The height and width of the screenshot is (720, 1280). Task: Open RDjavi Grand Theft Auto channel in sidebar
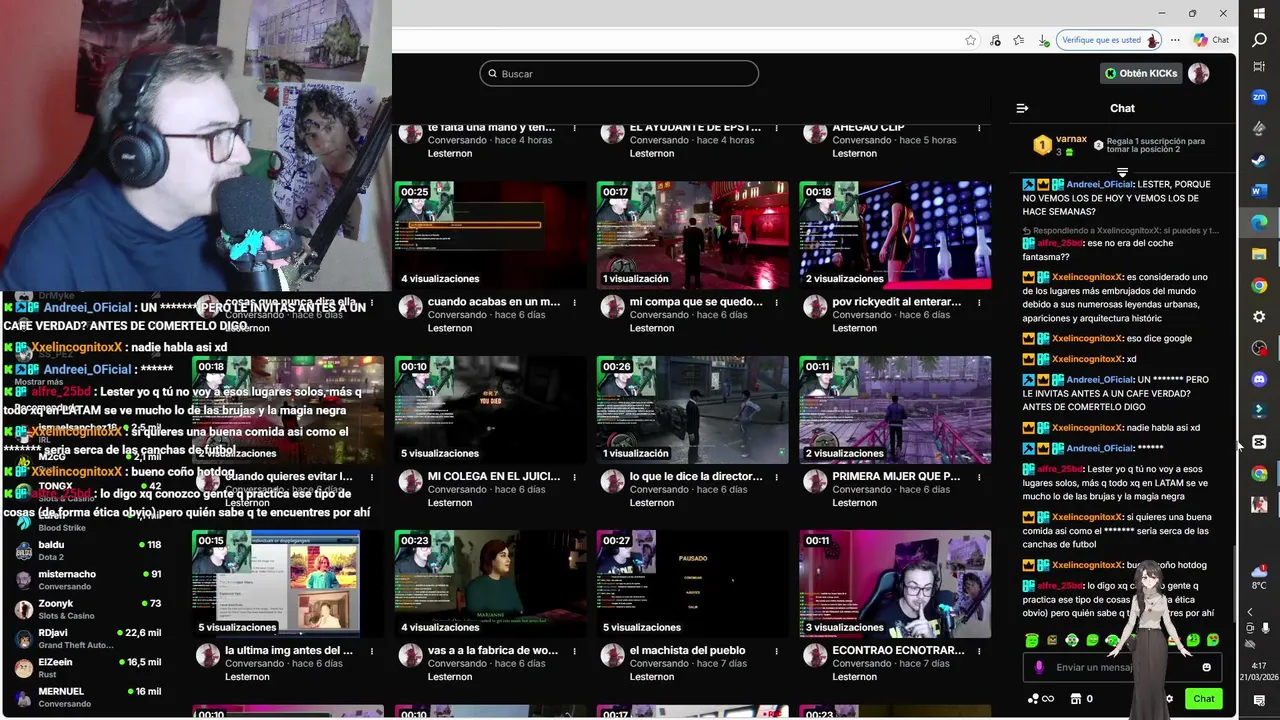pos(88,638)
